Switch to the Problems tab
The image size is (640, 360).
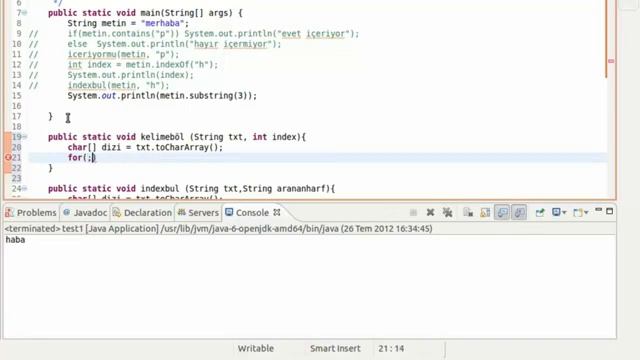[x=31, y=213]
